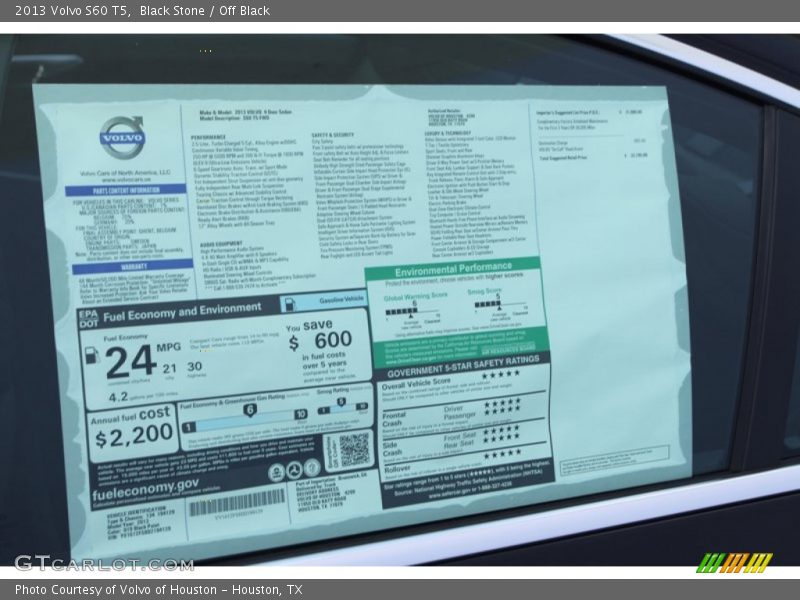Click the Volvo logo on the sticker
Screen dimensions: 800x600
tap(121, 135)
